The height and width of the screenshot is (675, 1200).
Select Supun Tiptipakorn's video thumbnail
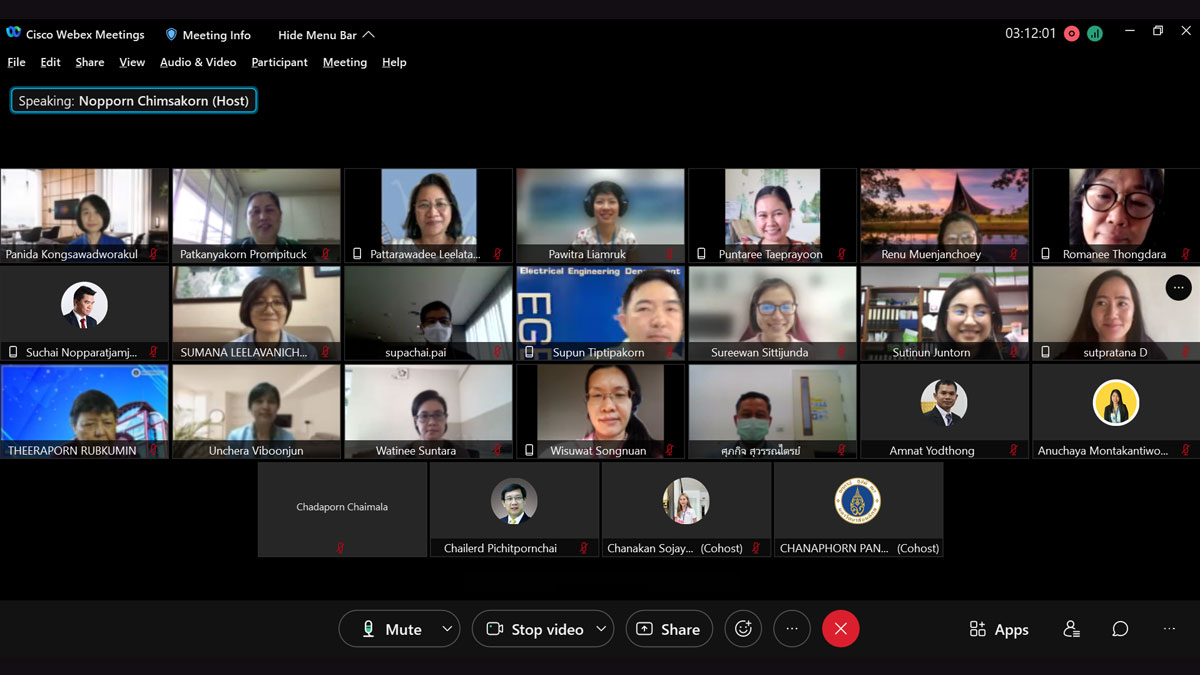point(600,312)
